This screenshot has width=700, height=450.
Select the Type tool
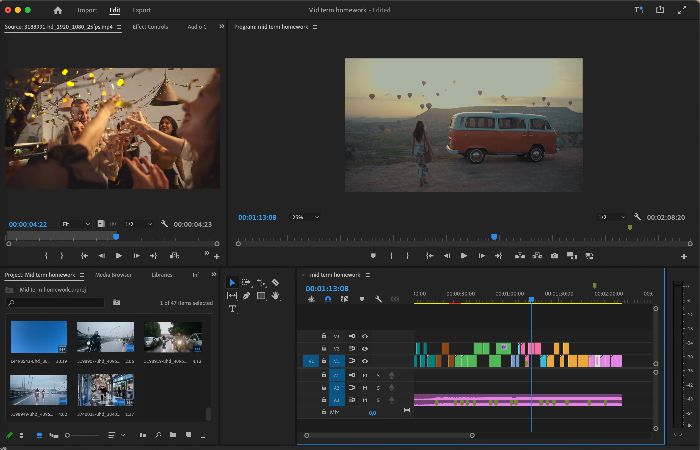coord(232,309)
